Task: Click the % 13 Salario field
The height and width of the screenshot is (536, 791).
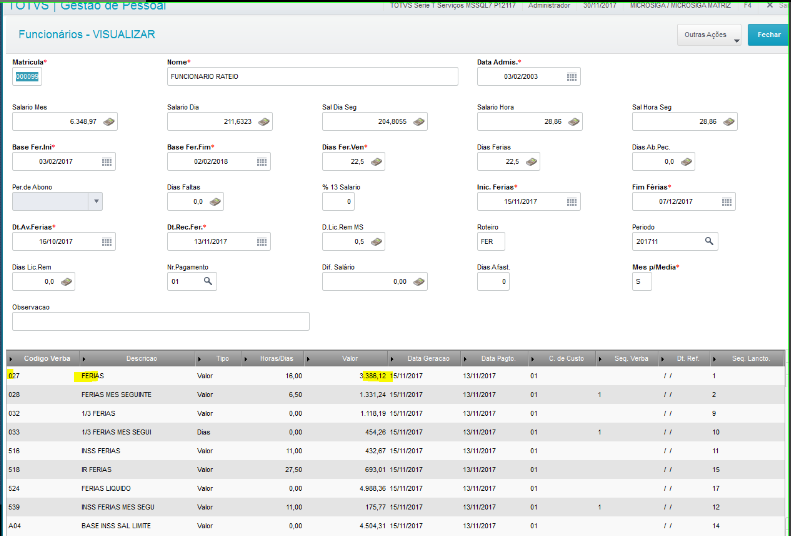Action: [338, 202]
